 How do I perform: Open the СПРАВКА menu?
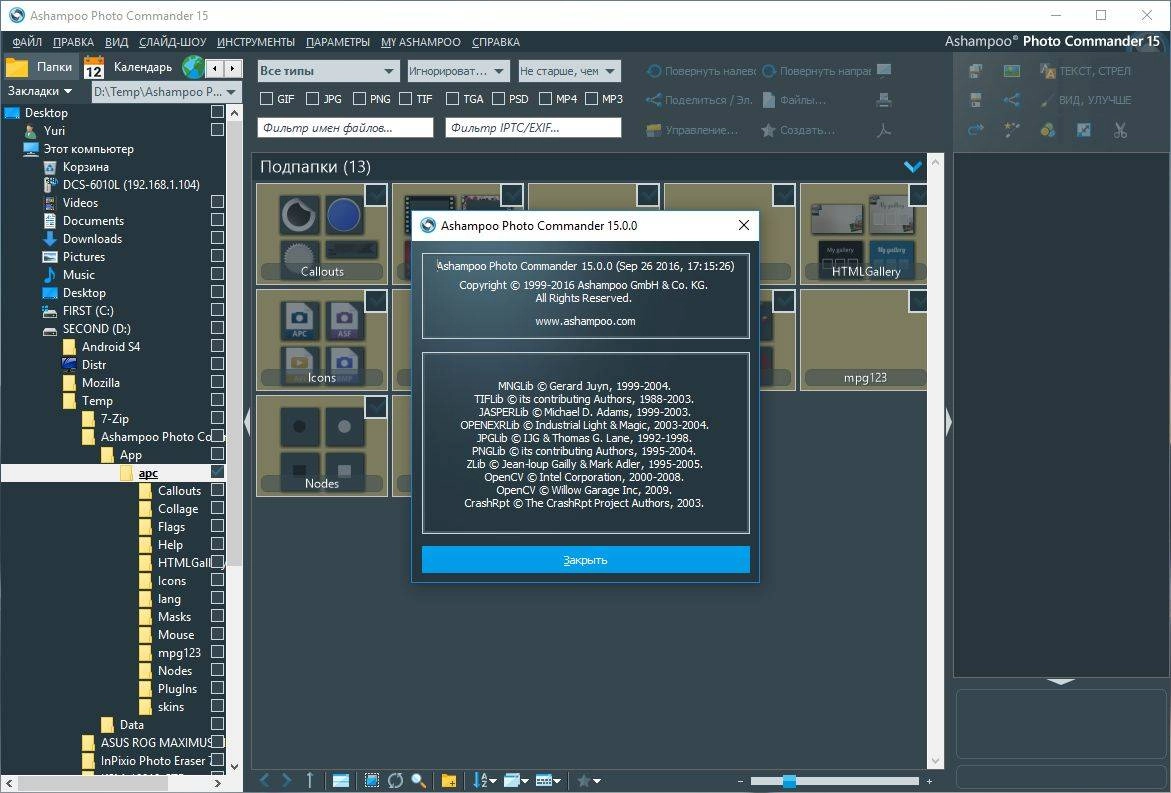click(x=496, y=42)
